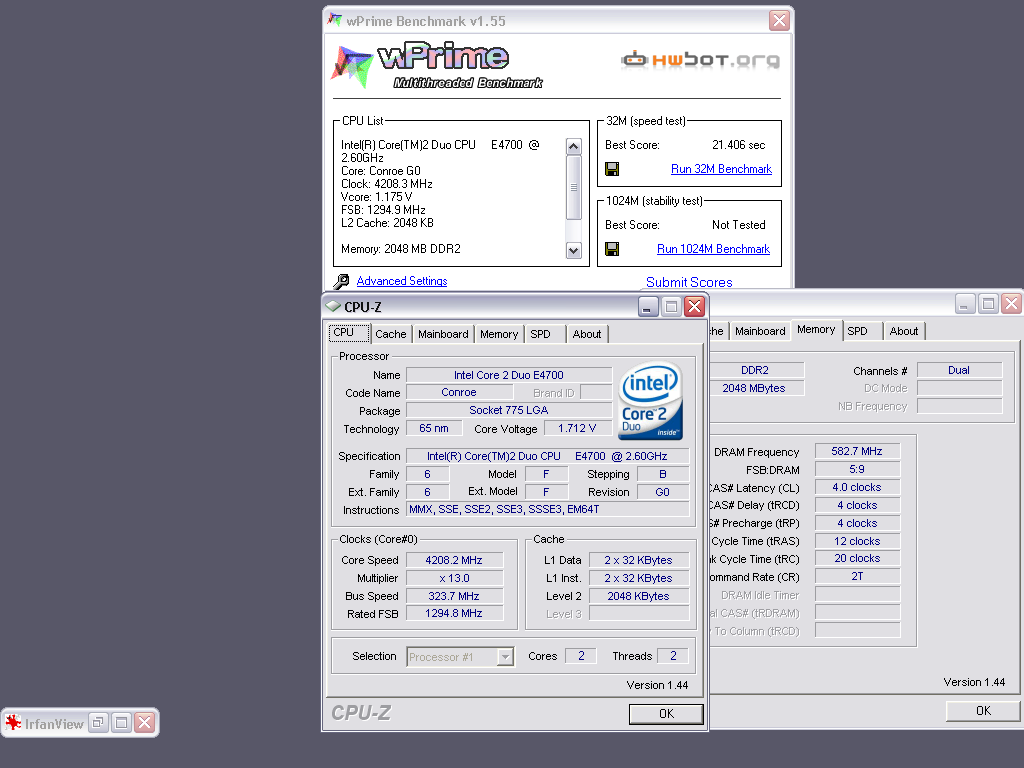Click the Name field 'Intel Core 2 Duo E4700'
The height and width of the screenshot is (768, 1024).
pyautogui.click(x=509, y=375)
